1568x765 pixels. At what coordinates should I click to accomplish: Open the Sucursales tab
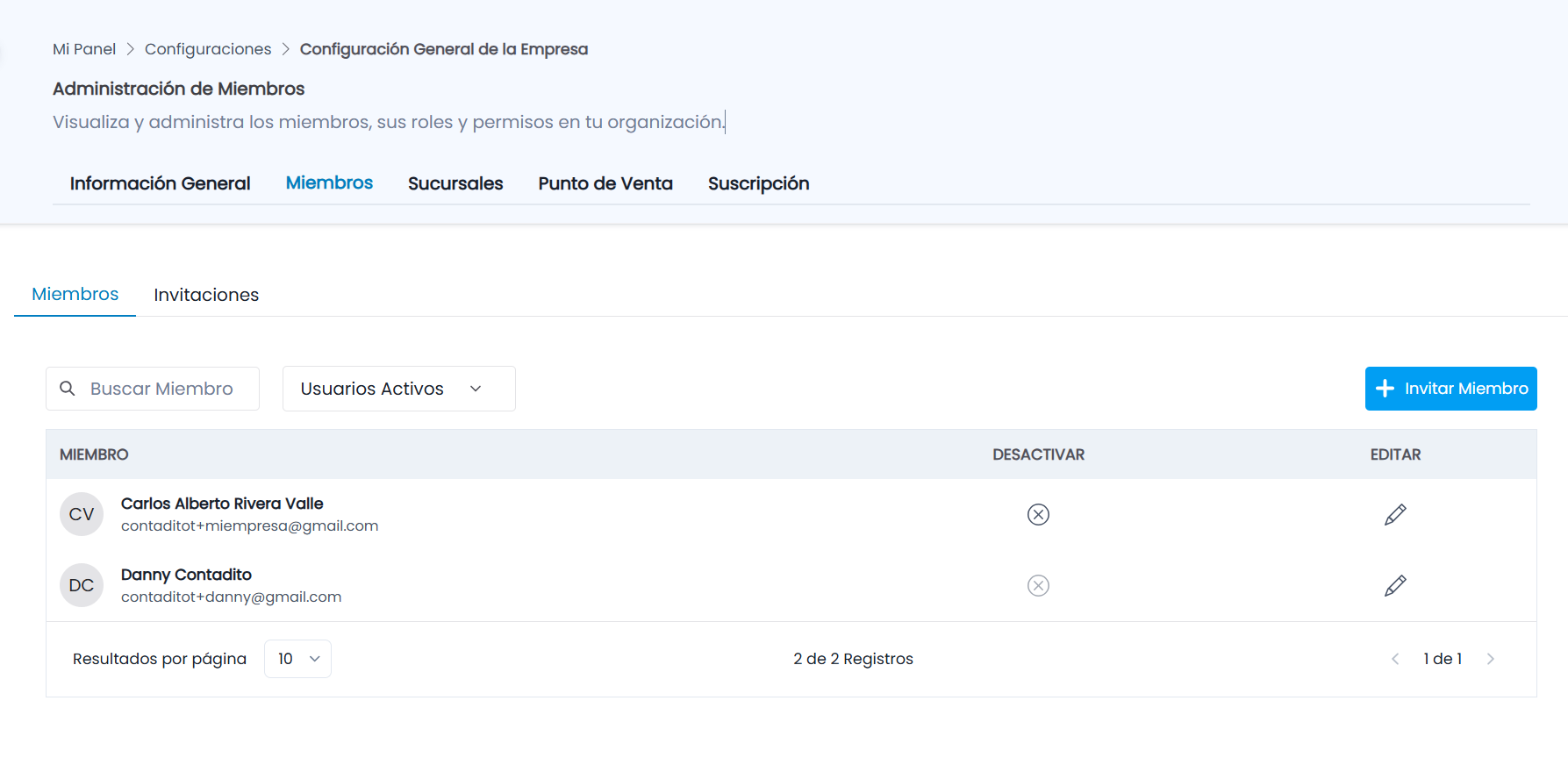click(455, 183)
